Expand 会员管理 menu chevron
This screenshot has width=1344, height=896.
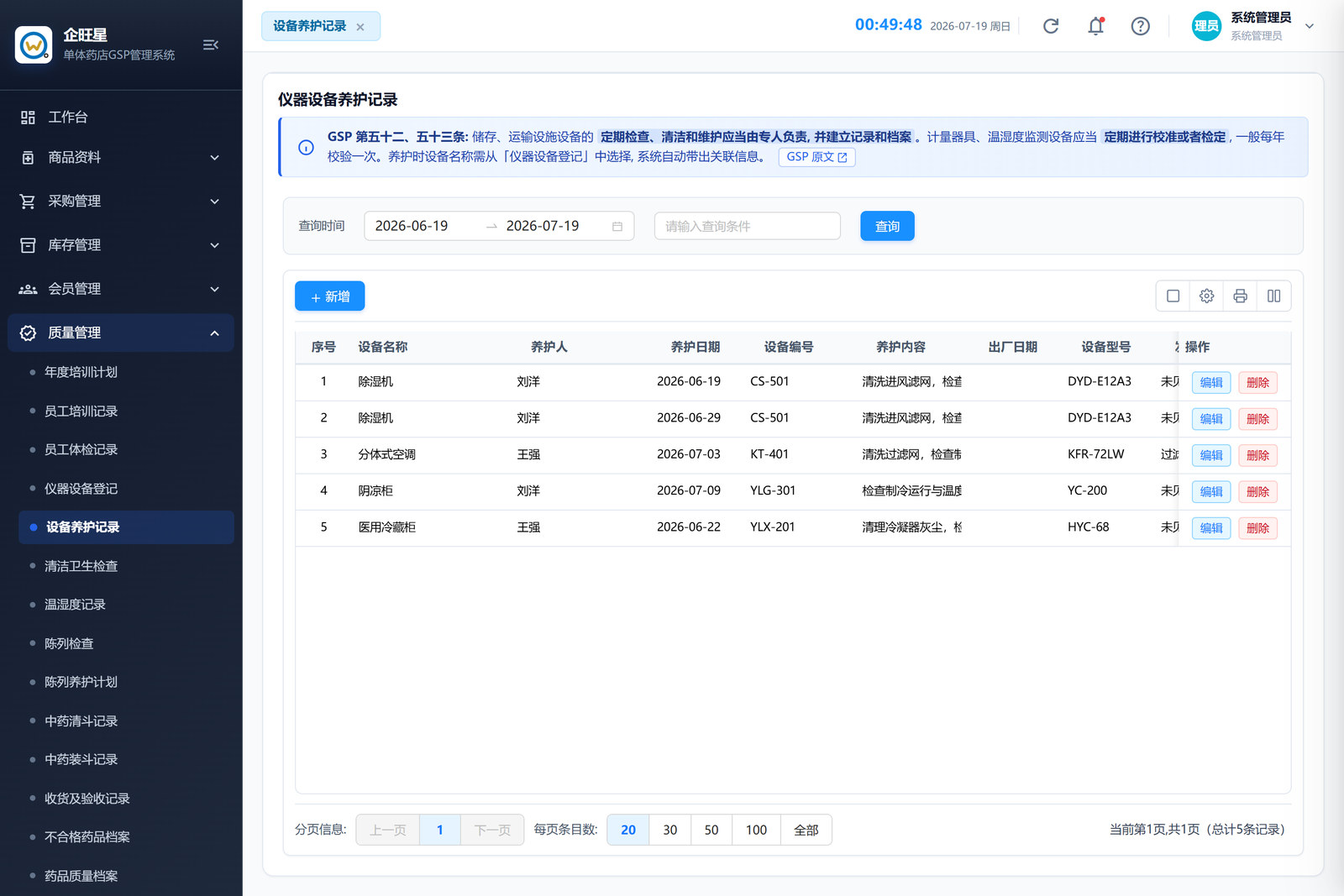click(x=215, y=289)
